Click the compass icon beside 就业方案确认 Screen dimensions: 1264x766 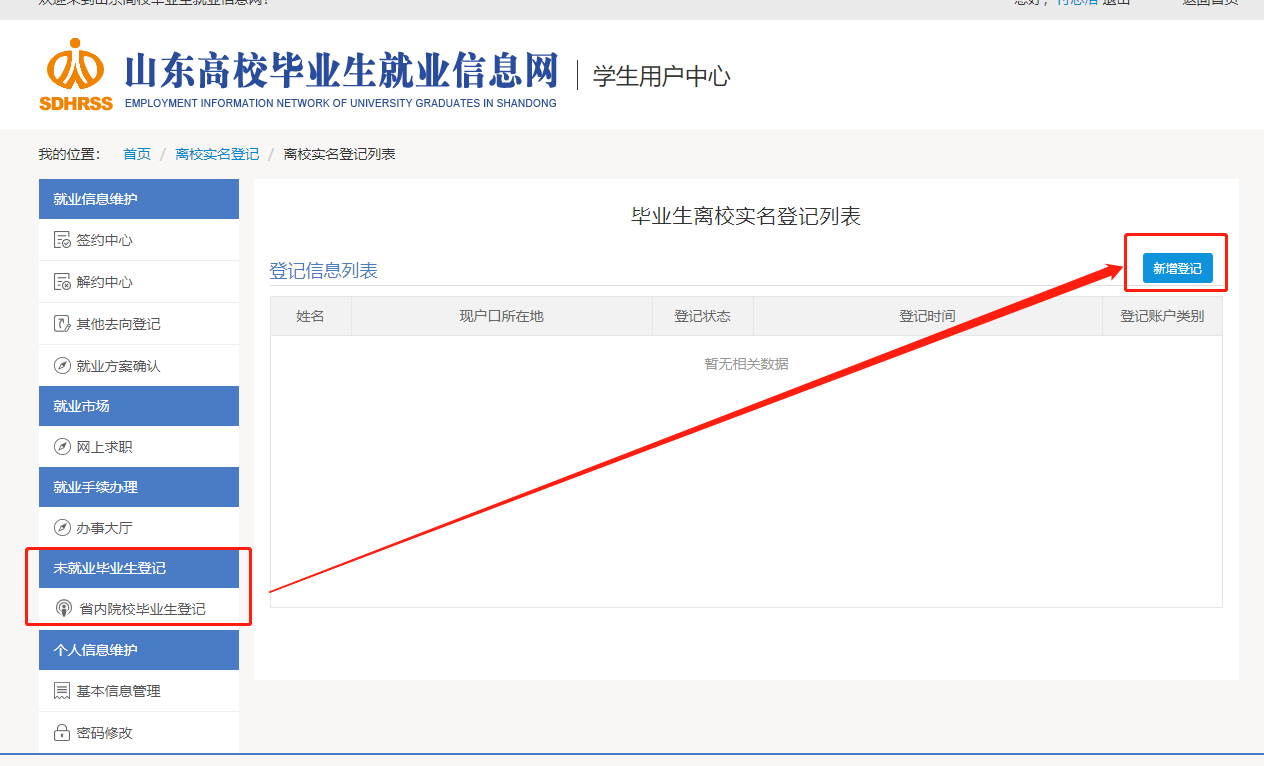click(62, 366)
